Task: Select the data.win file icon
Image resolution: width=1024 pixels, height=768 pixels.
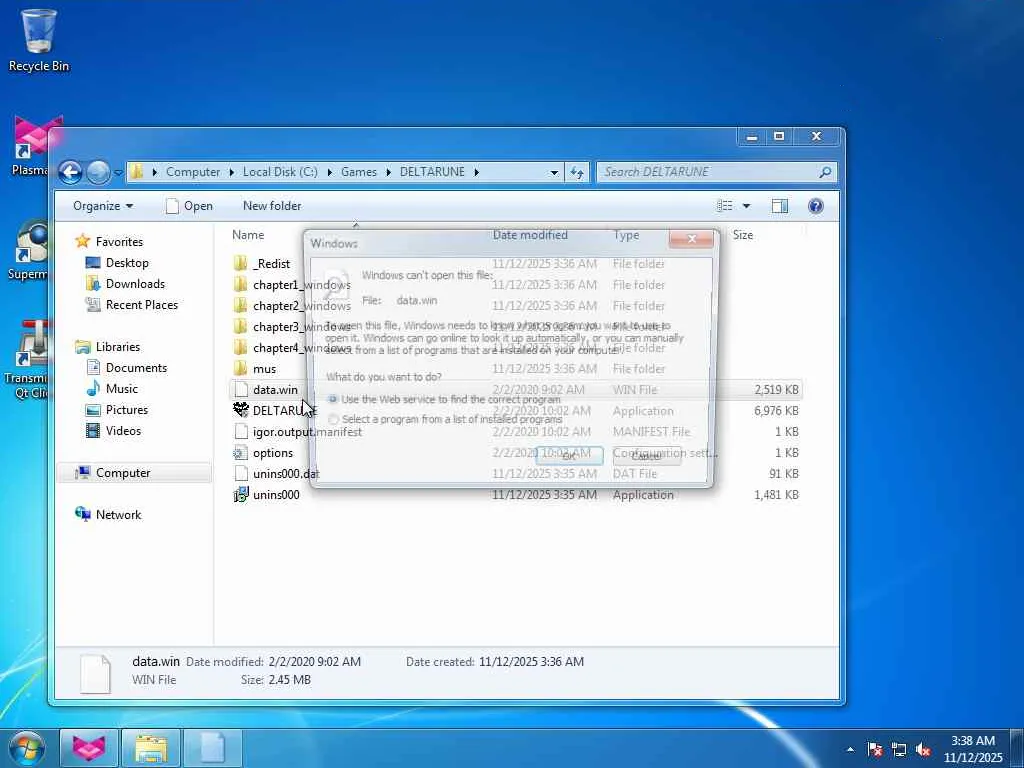Action: click(x=241, y=390)
